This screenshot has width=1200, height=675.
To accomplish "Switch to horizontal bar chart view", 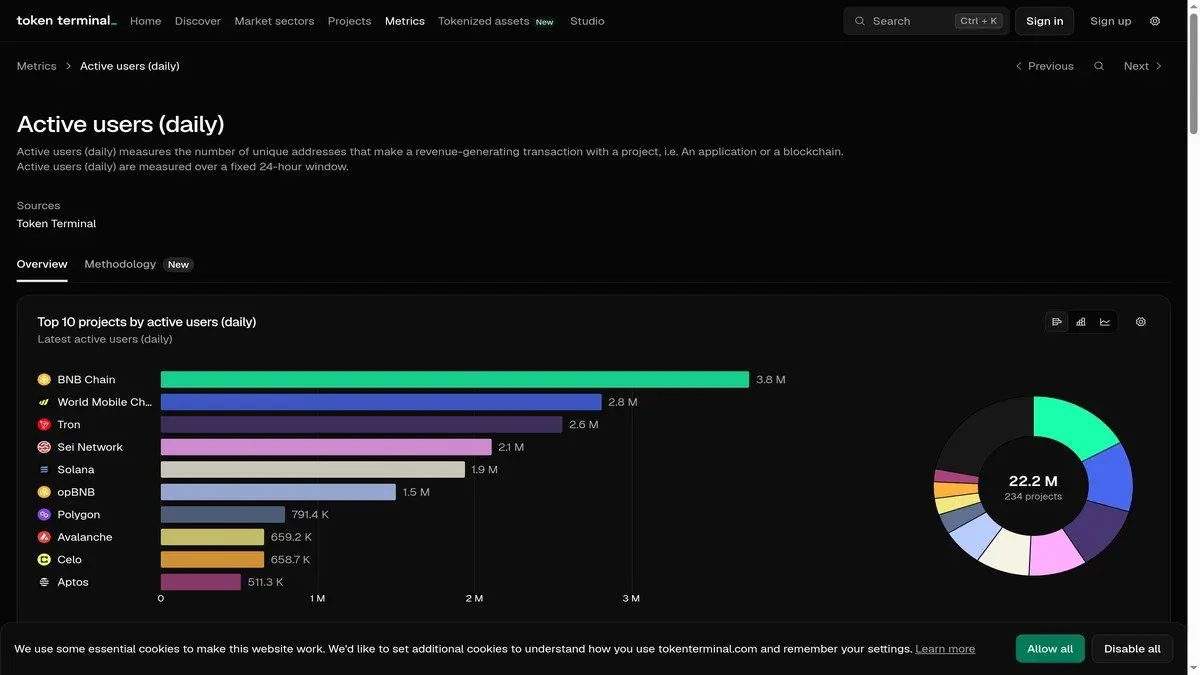I will click(1057, 322).
